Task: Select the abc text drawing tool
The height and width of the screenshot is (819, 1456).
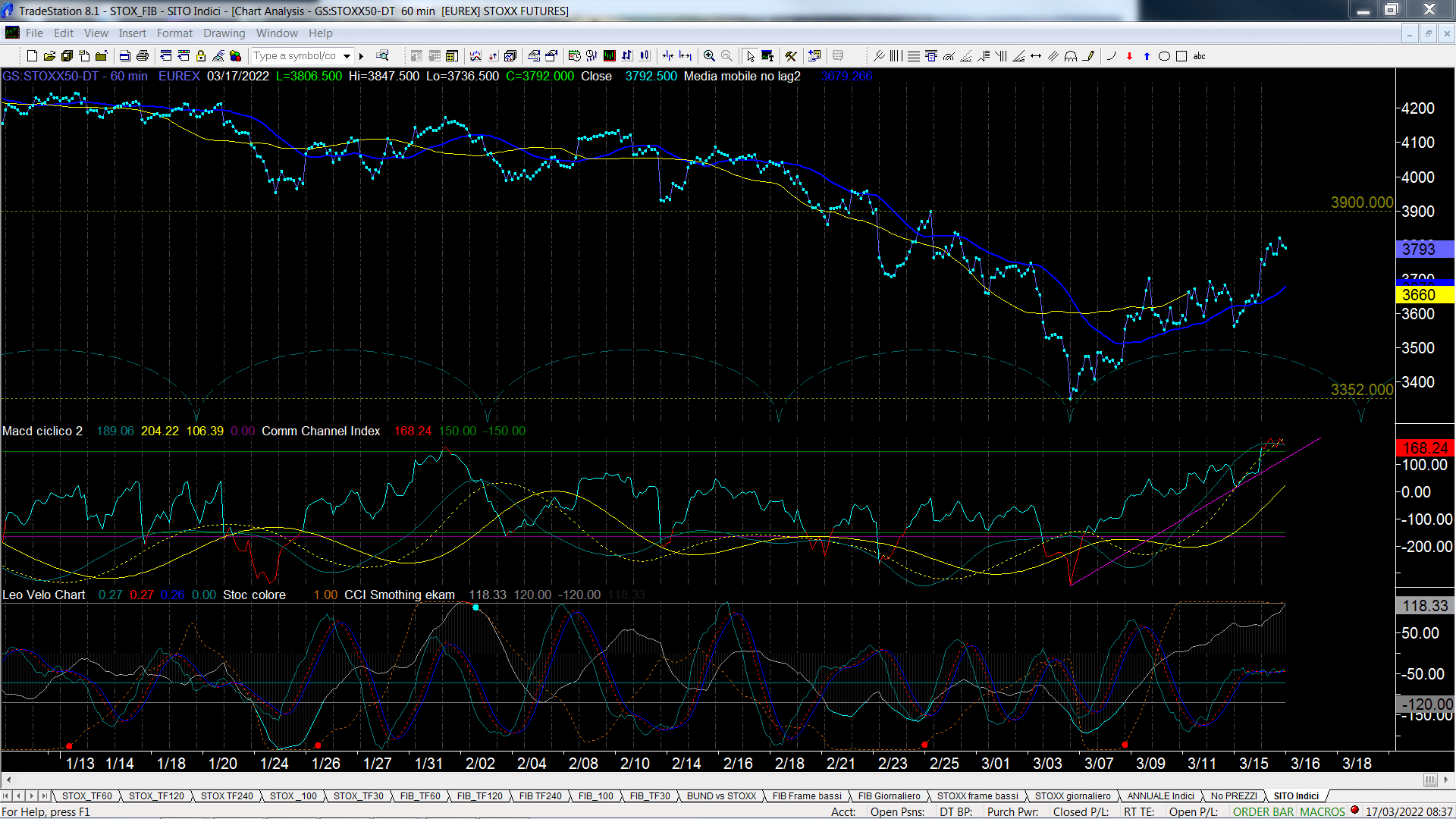Action: tap(1199, 56)
